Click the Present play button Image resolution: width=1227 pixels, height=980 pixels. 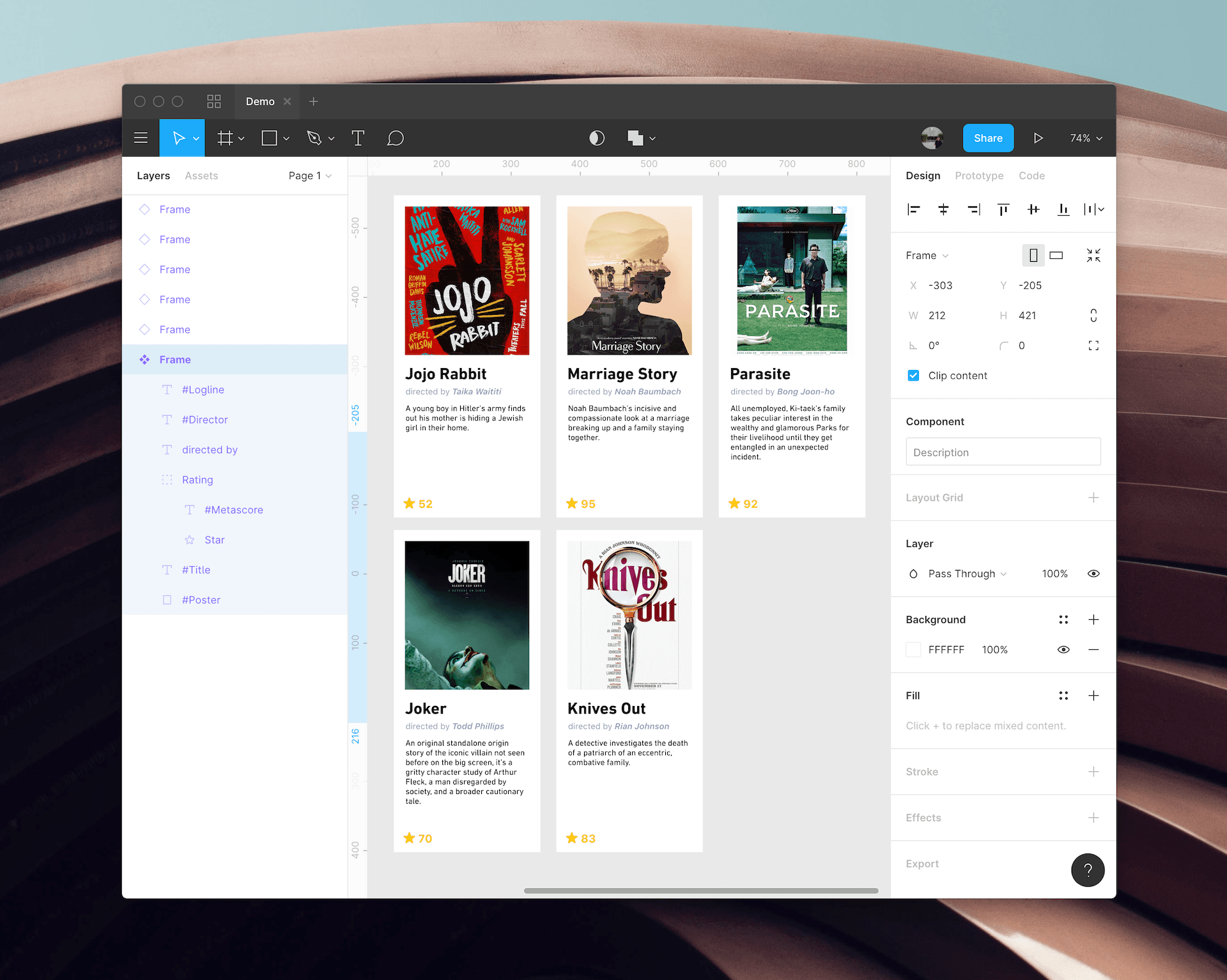click(1038, 138)
